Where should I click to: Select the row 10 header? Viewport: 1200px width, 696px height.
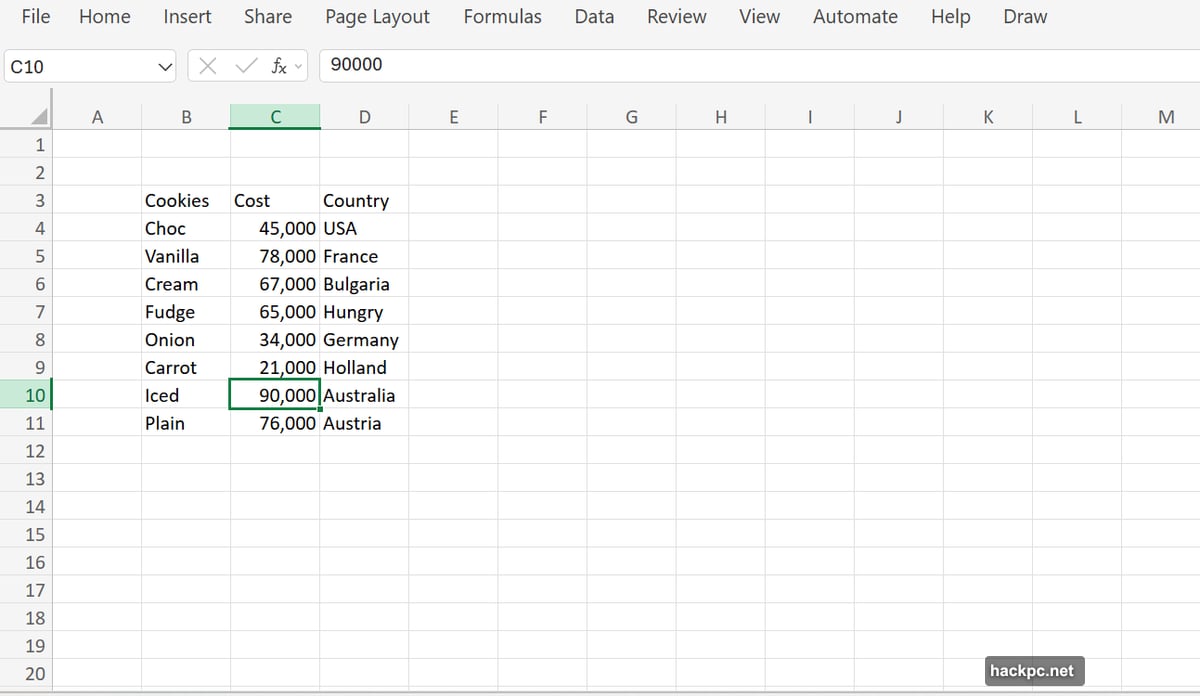(x=34, y=395)
